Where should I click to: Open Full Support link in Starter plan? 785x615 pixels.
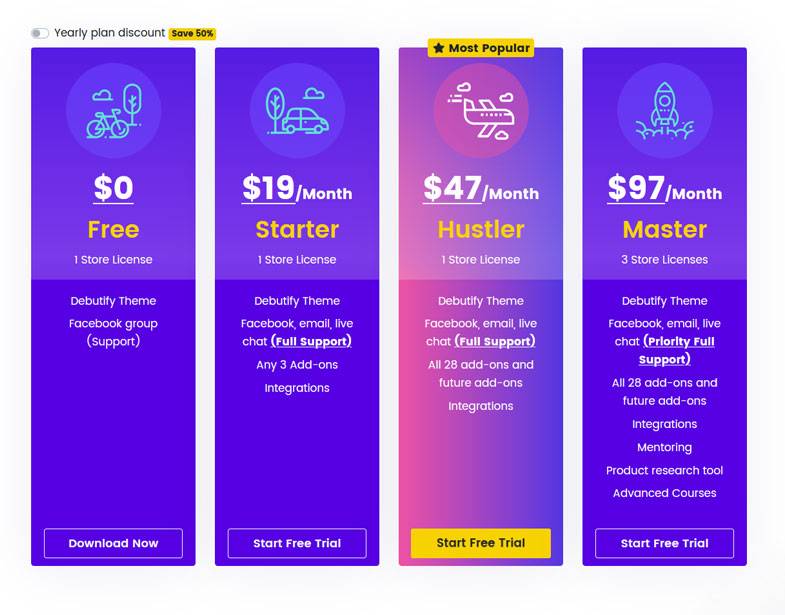[x=311, y=342]
